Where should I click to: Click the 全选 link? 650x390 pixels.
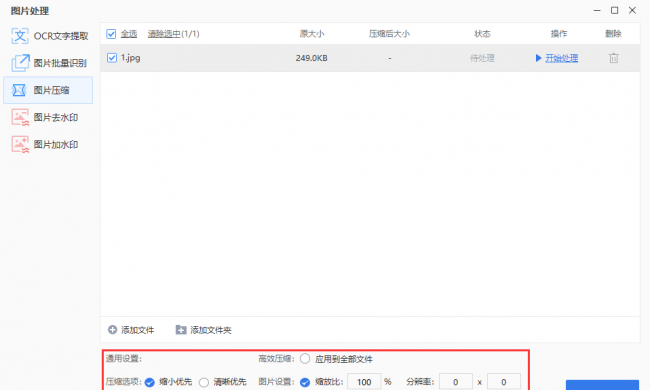point(129,34)
